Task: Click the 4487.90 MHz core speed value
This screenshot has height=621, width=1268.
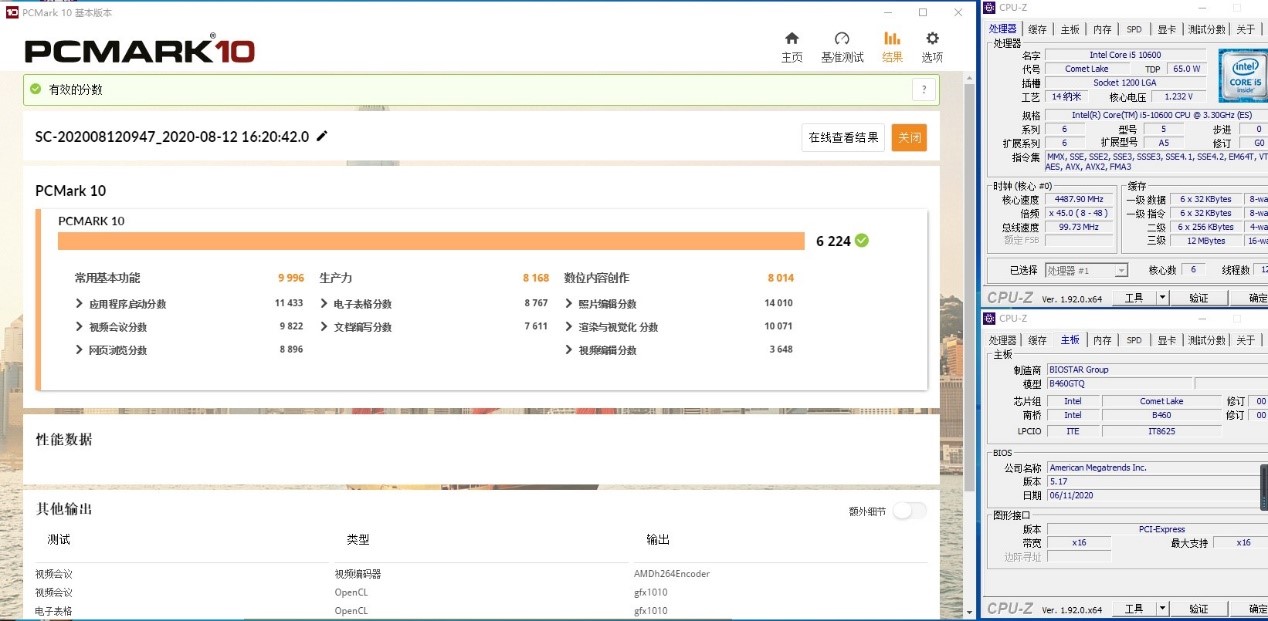Action: point(1079,199)
